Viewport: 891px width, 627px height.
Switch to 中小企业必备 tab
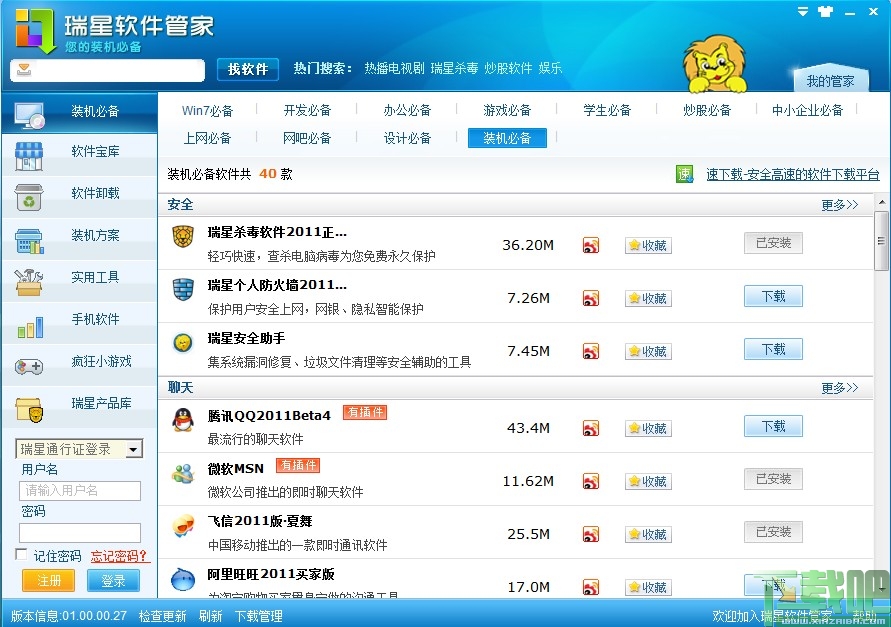(x=807, y=110)
